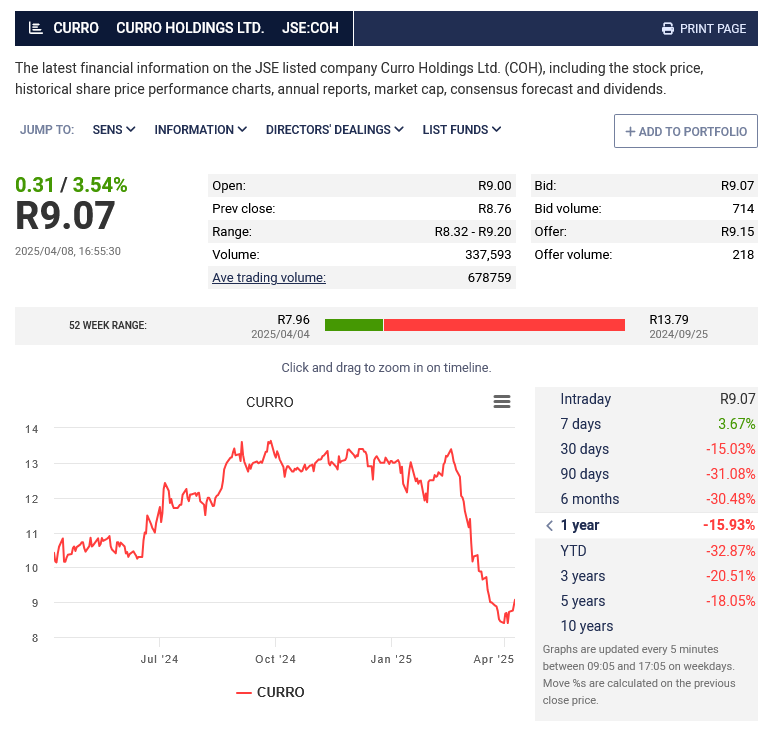Viewport: 769px width, 734px height.
Task: Expand the SENS jump menu
Action: point(114,129)
